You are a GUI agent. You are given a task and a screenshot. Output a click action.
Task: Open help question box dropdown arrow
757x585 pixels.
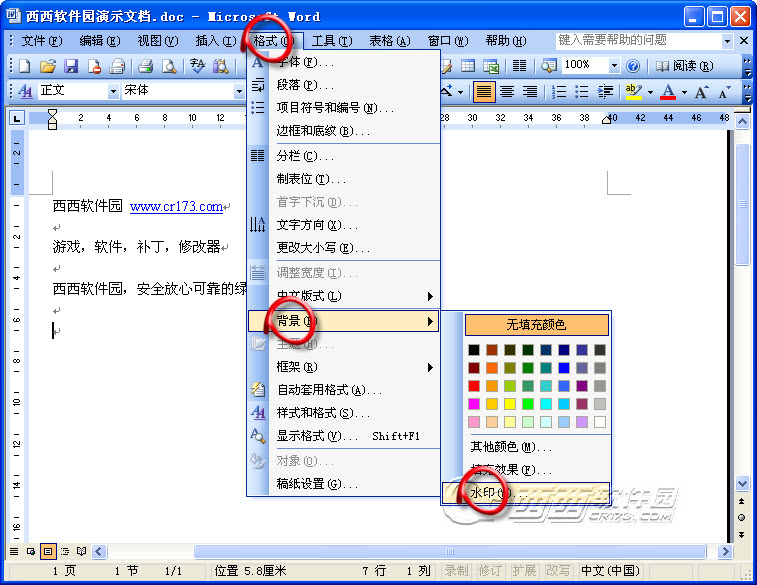(727, 41)
